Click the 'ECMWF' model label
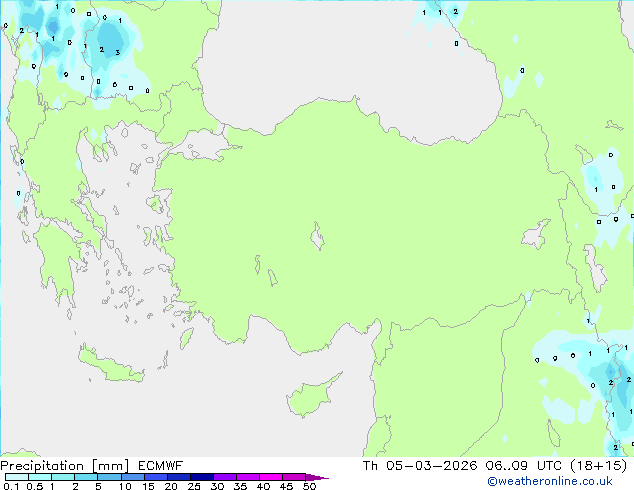Viewport: 634px width, 490px height. [160, 466]
